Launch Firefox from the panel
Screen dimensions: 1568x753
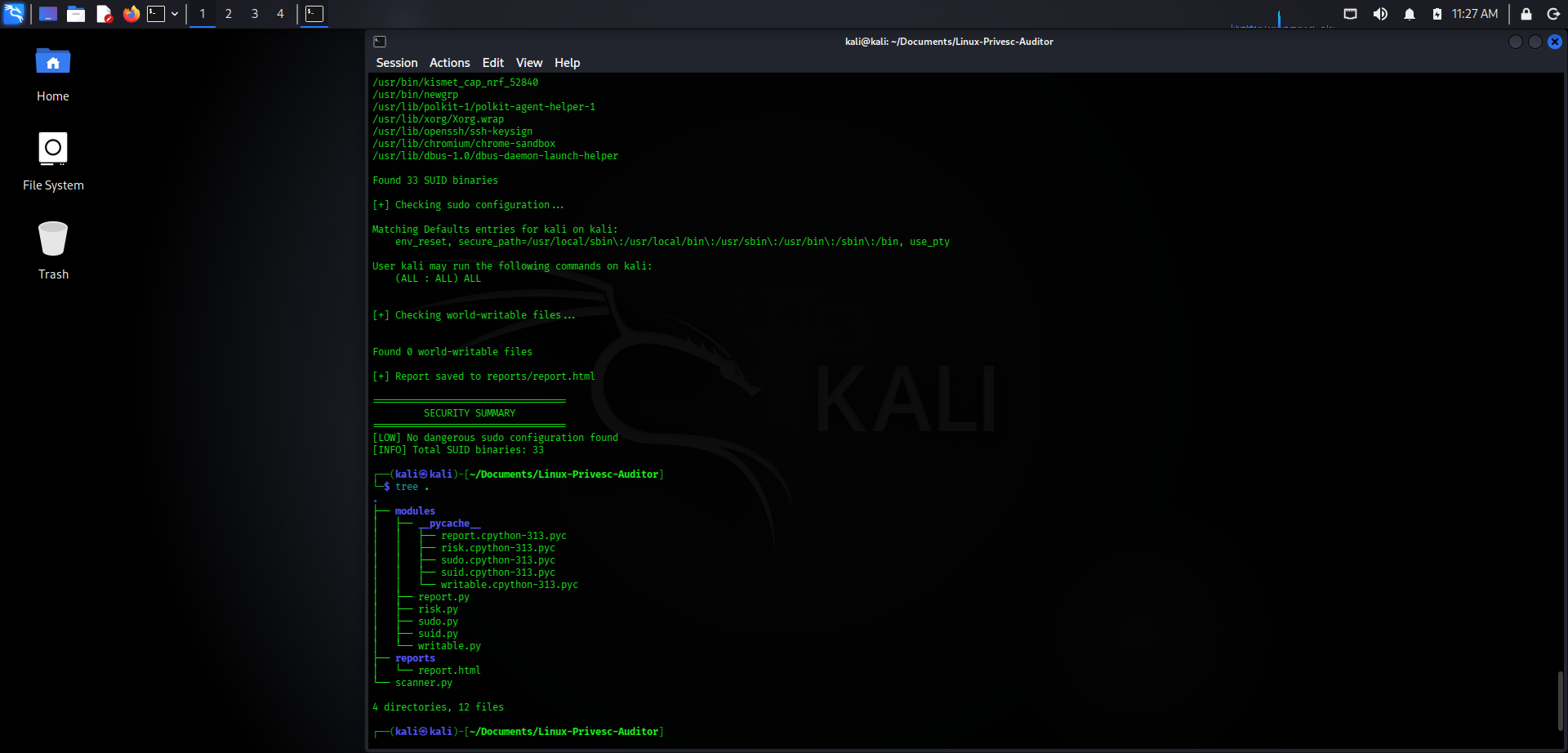[x=131, y=14]
